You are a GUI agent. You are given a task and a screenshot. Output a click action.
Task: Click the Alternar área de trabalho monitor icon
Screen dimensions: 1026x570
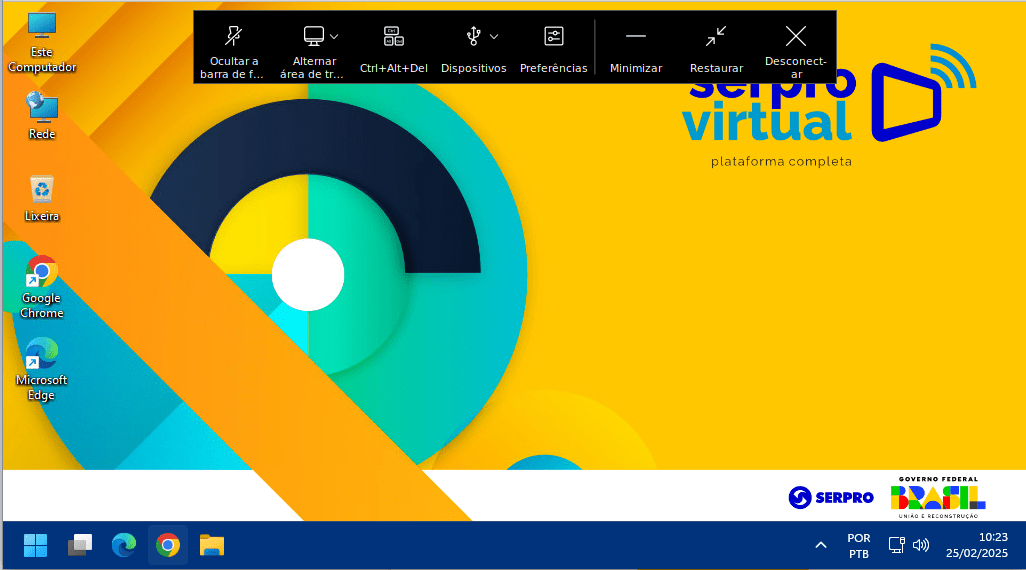pos(313,36)
